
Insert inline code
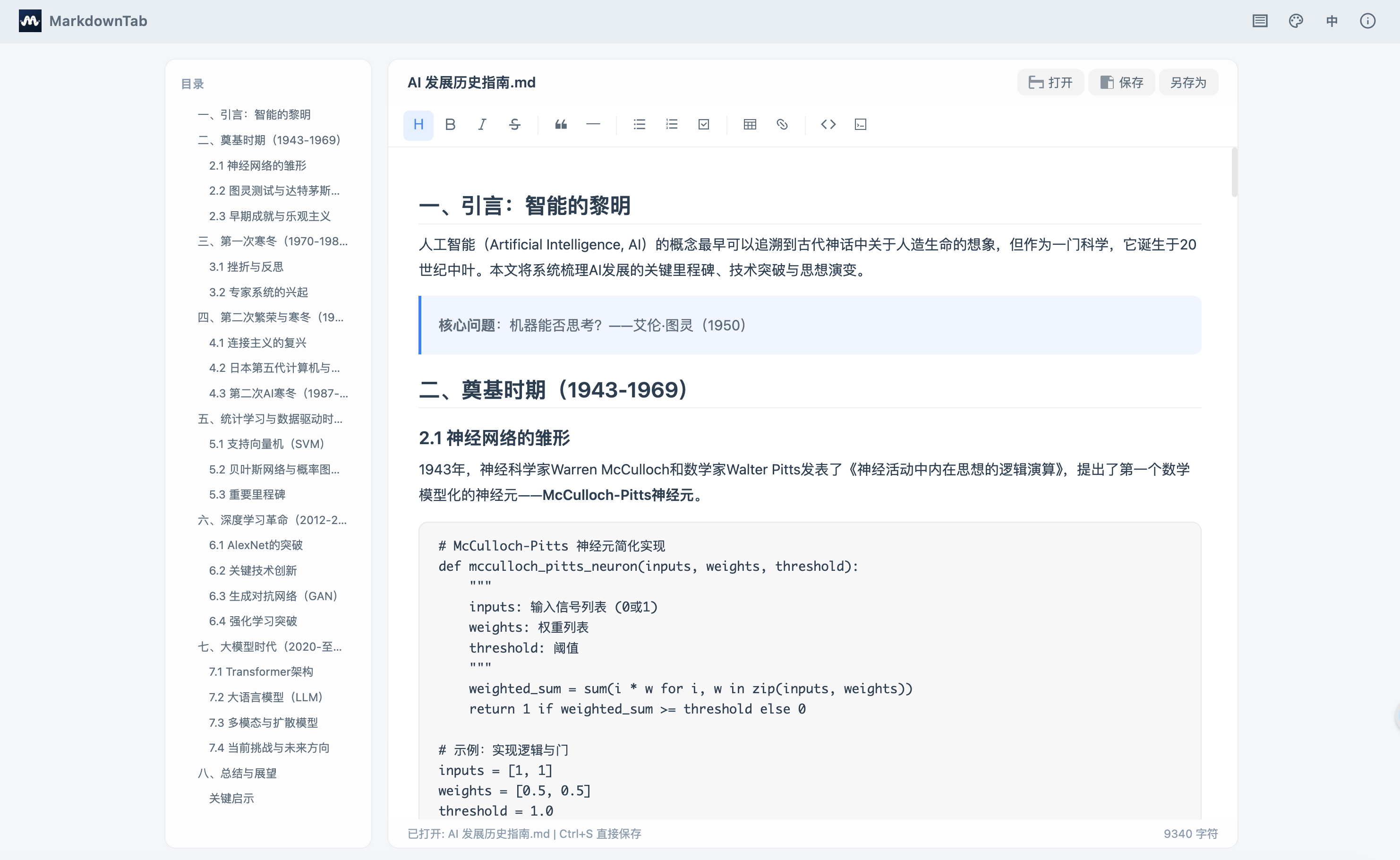point(828,125)
